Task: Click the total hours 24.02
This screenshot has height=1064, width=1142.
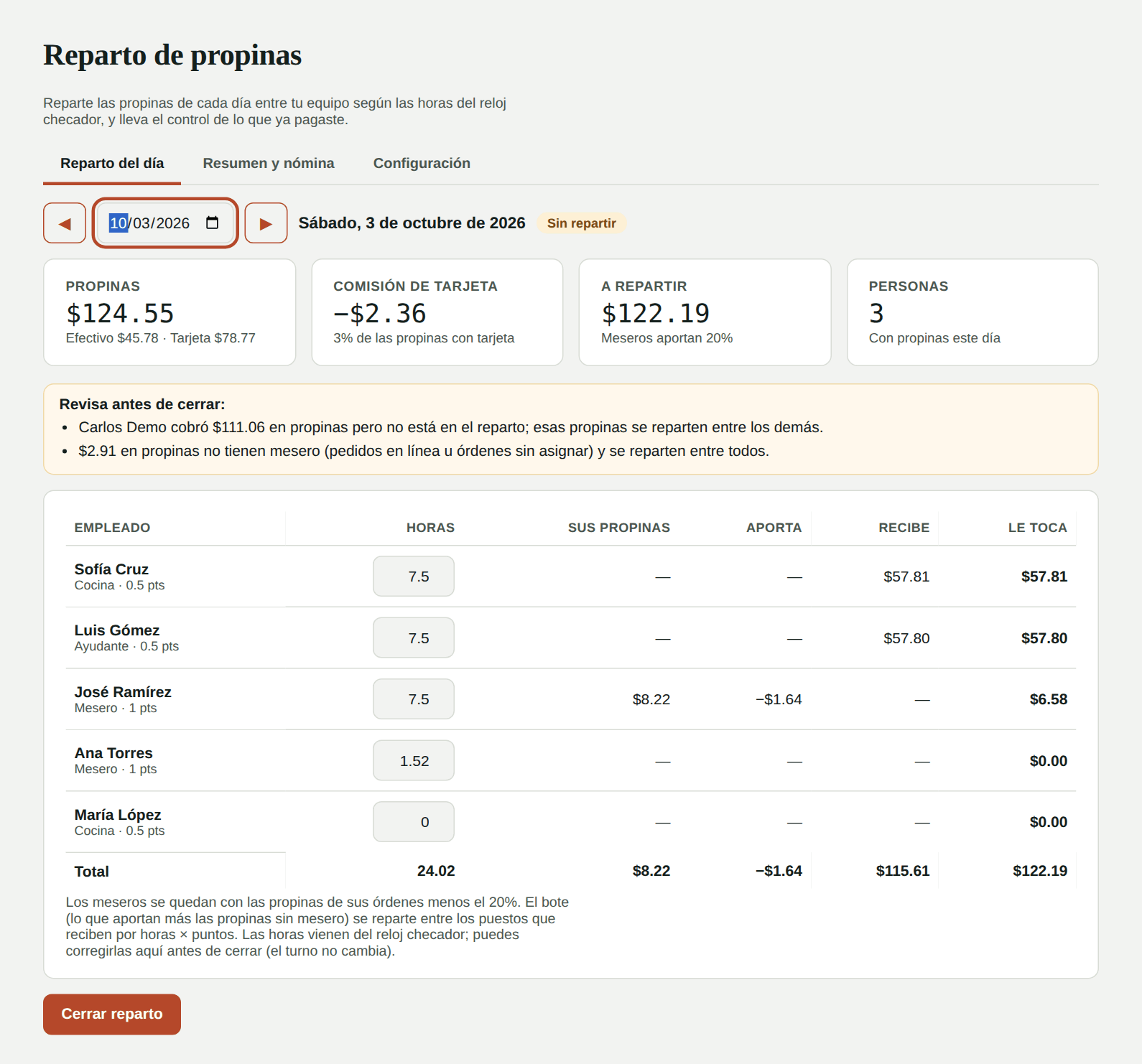Action: [436, 871]
